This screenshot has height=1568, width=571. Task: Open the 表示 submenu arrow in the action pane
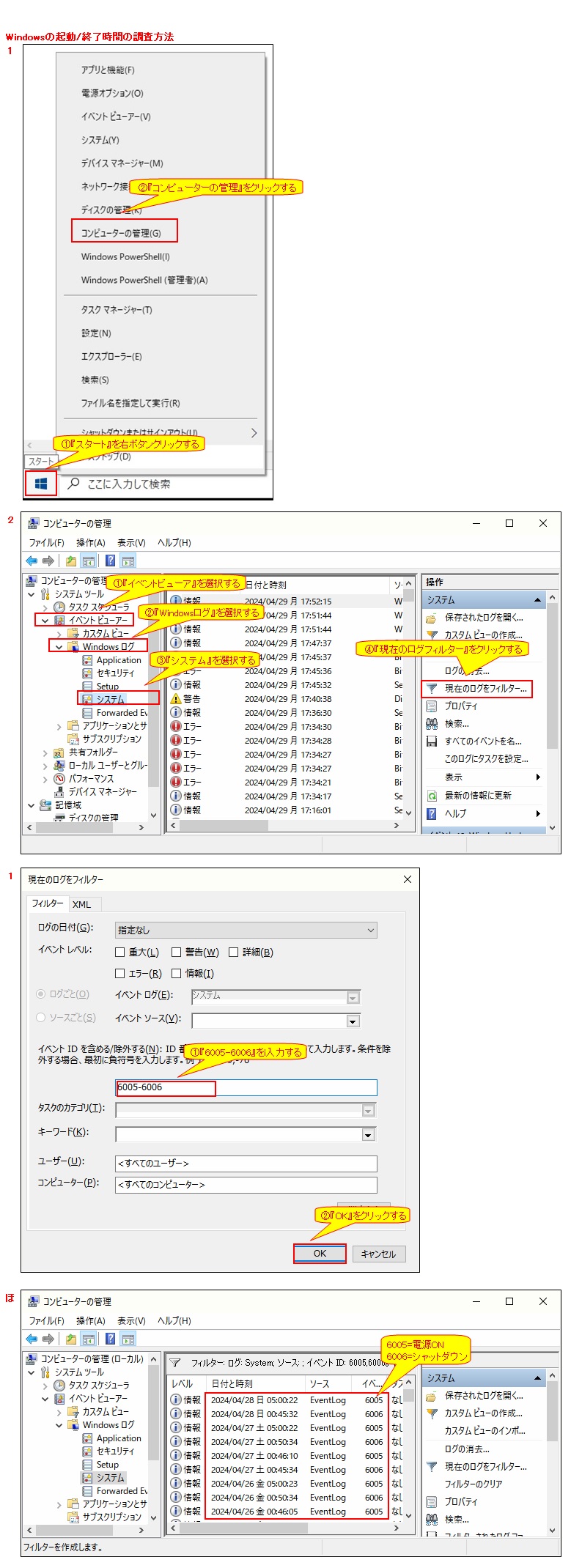(538, 777)
